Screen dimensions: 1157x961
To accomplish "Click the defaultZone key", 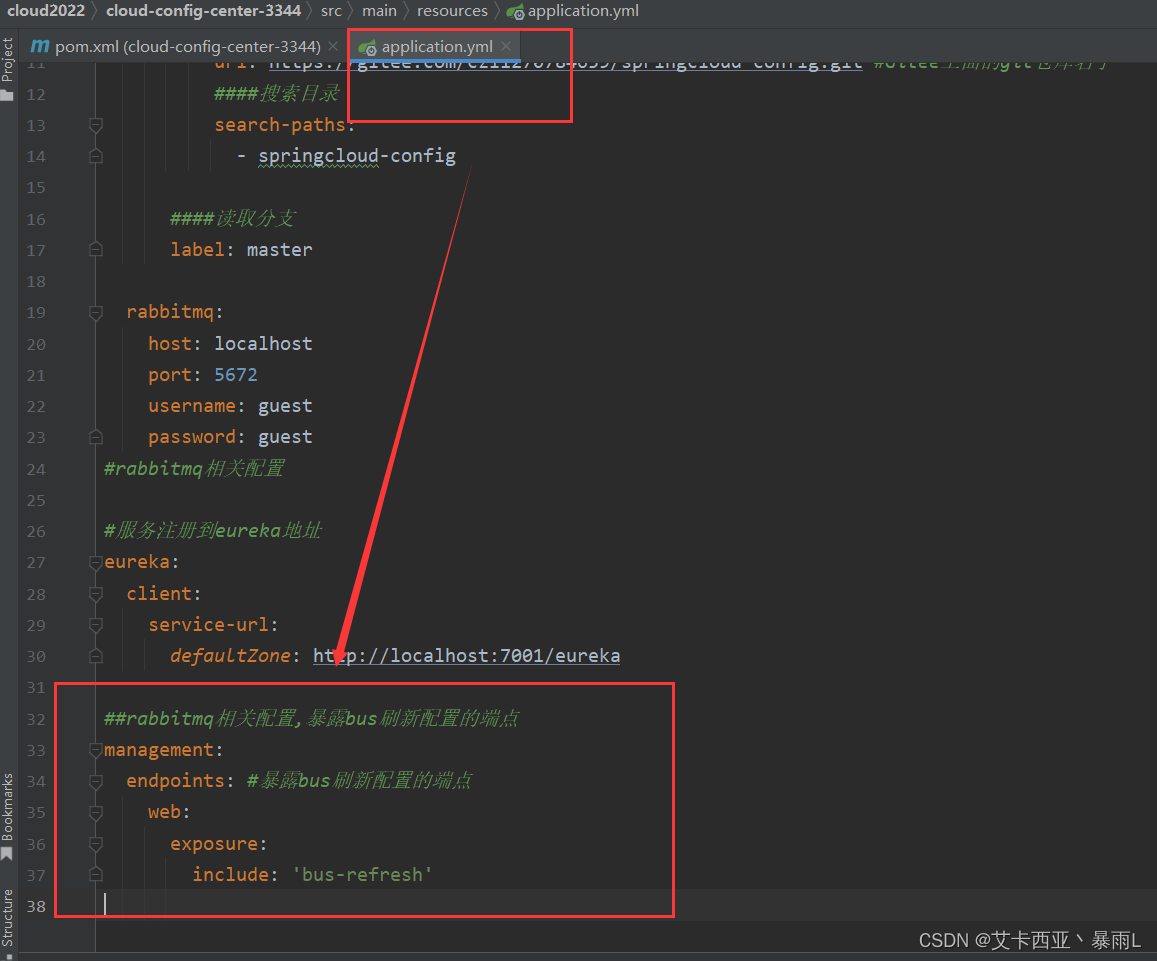I will click(230, 656).
